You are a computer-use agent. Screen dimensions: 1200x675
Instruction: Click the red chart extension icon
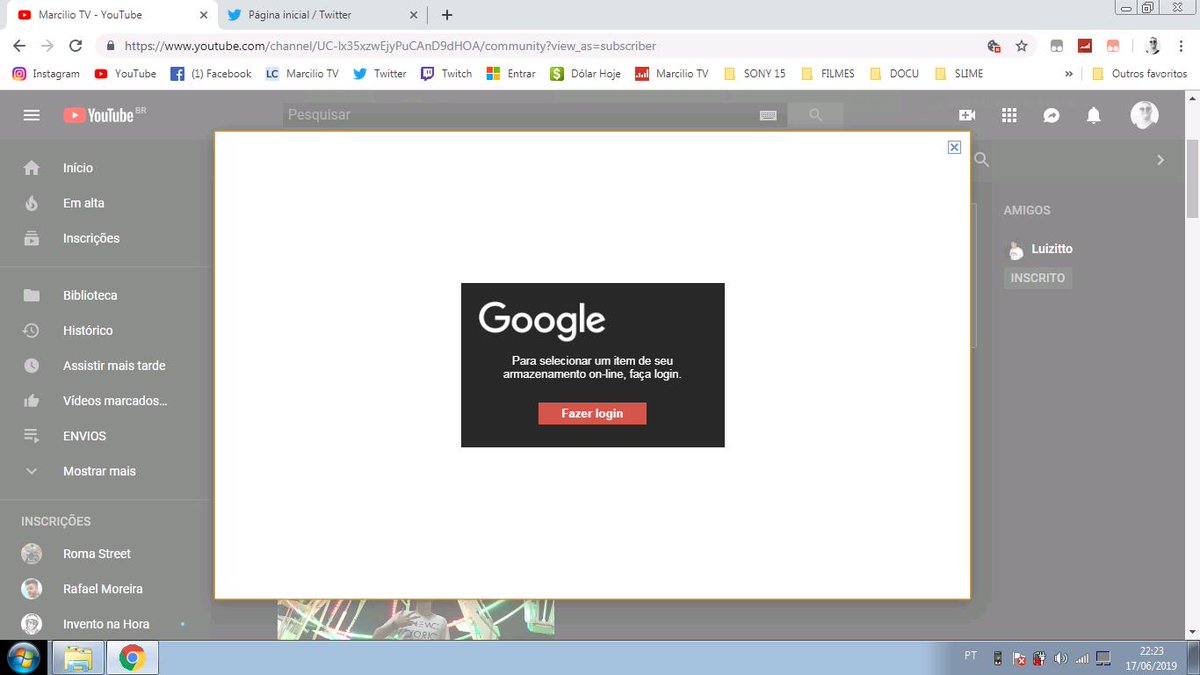point(1084,46)
